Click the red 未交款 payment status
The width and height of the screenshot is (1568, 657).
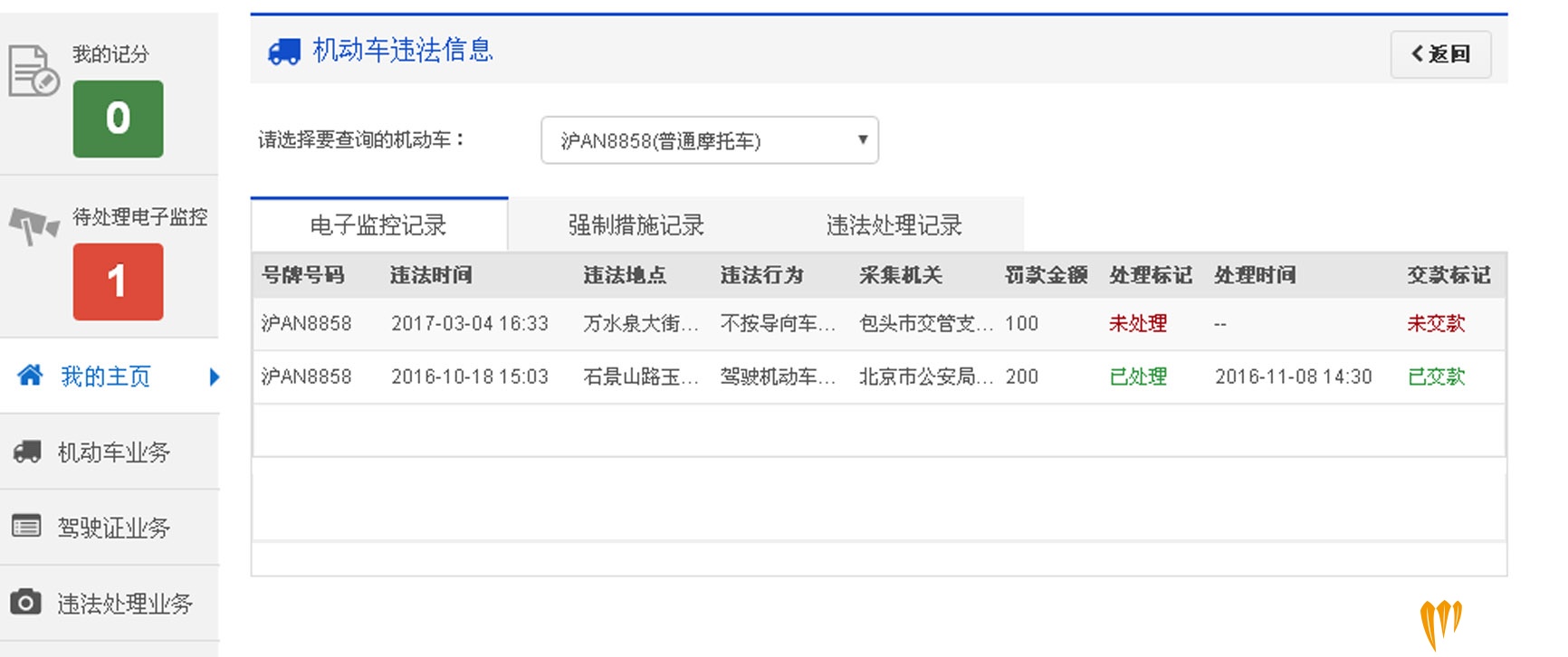1436,324
